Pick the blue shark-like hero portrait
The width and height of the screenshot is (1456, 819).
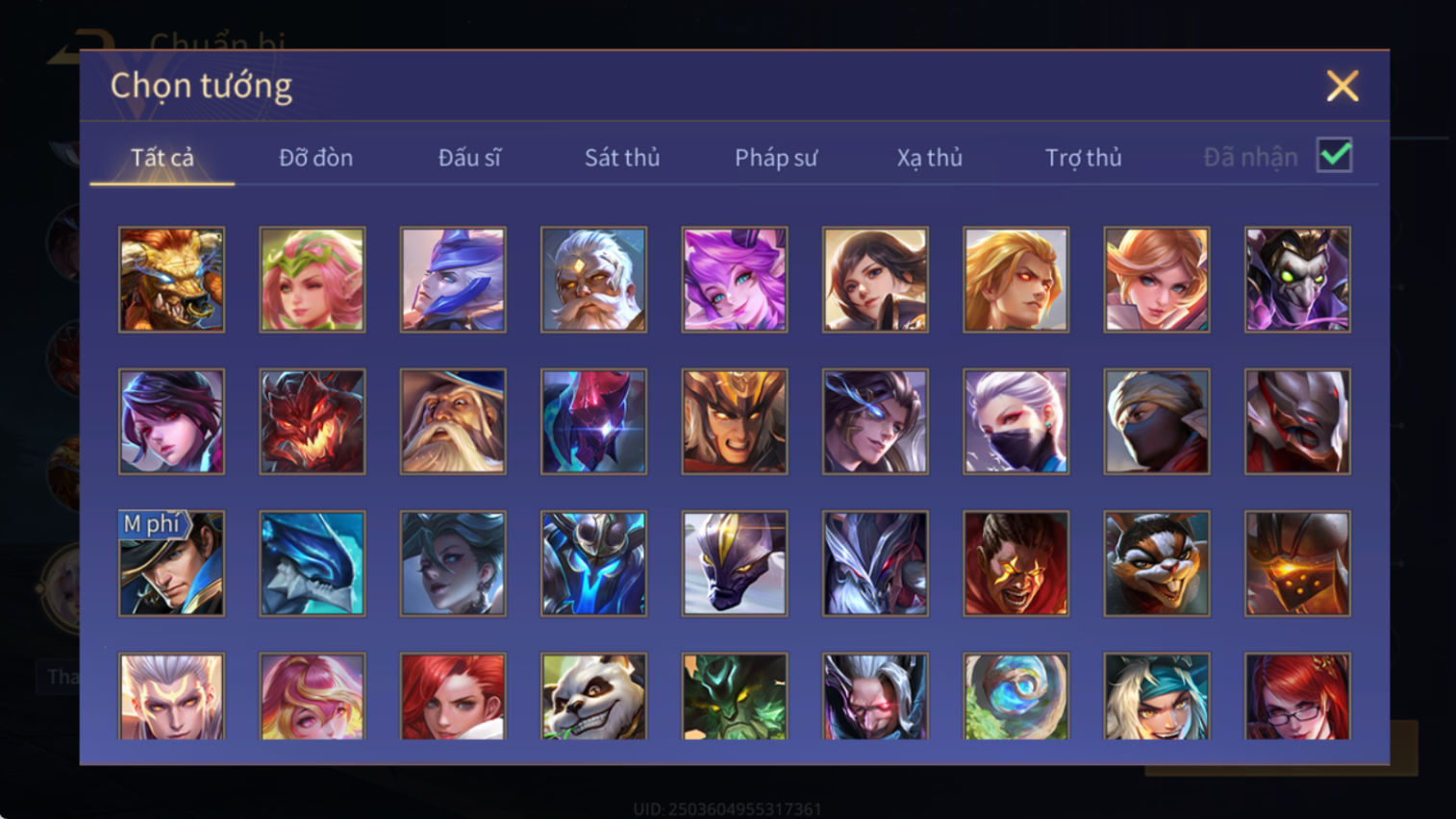coord(312,563)
